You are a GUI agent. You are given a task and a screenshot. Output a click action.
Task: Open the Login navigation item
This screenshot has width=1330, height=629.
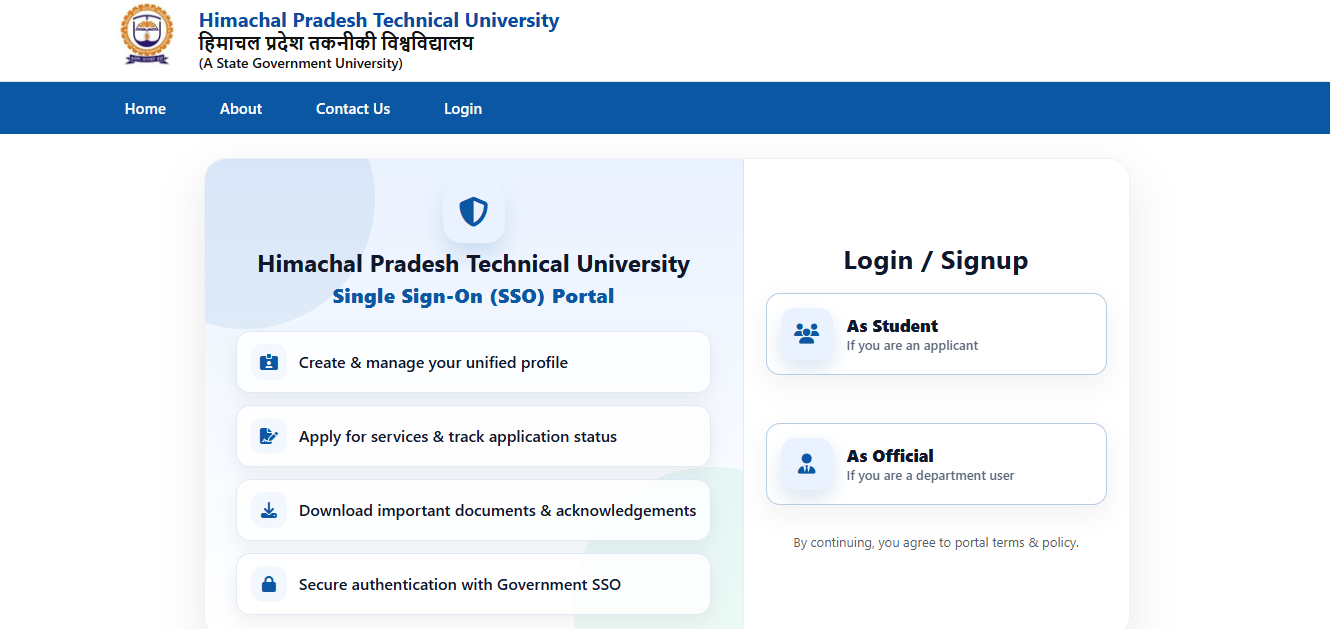click(x=462, y=108)
